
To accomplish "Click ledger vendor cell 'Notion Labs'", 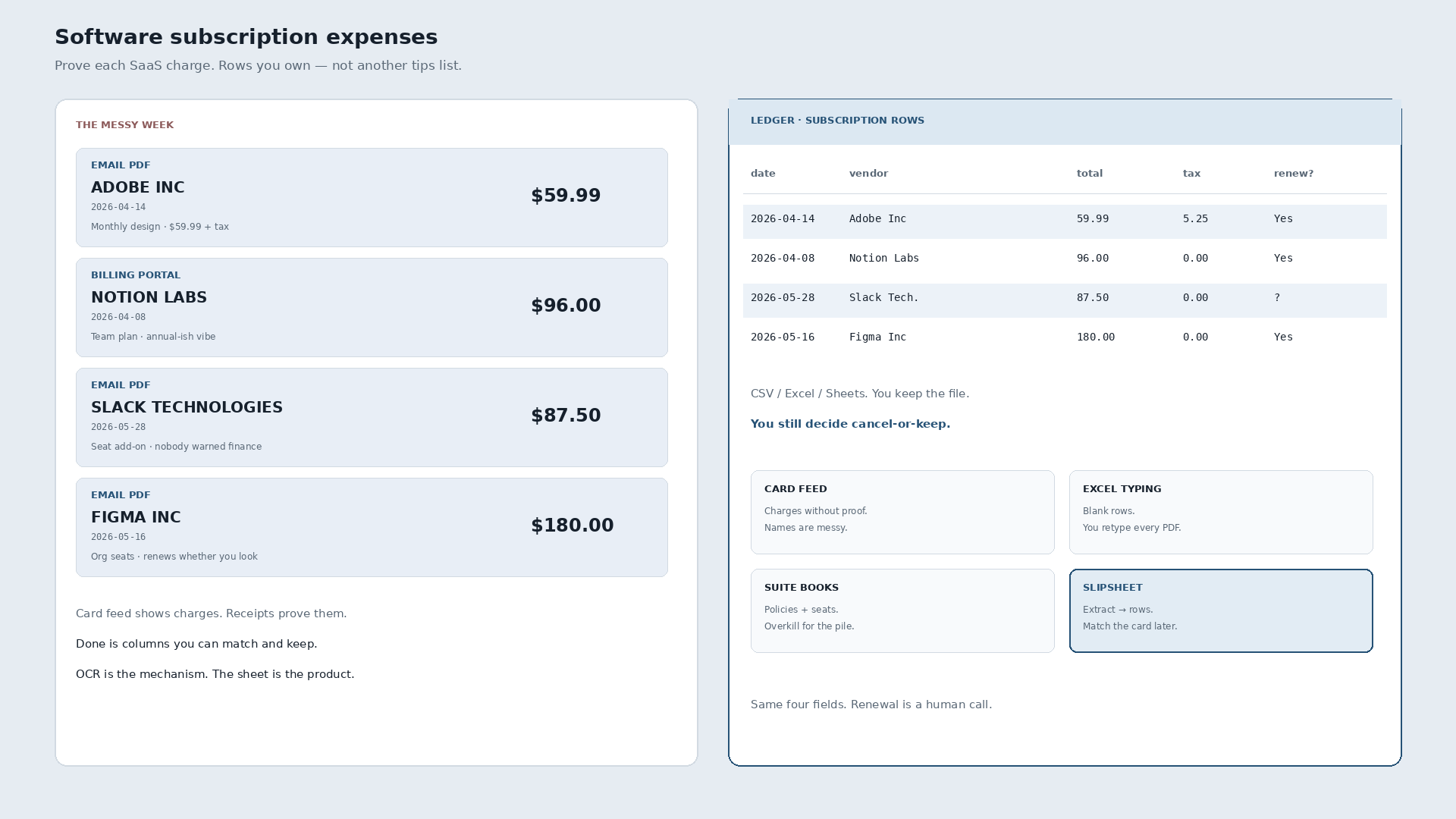I will (x=884, y=259).
